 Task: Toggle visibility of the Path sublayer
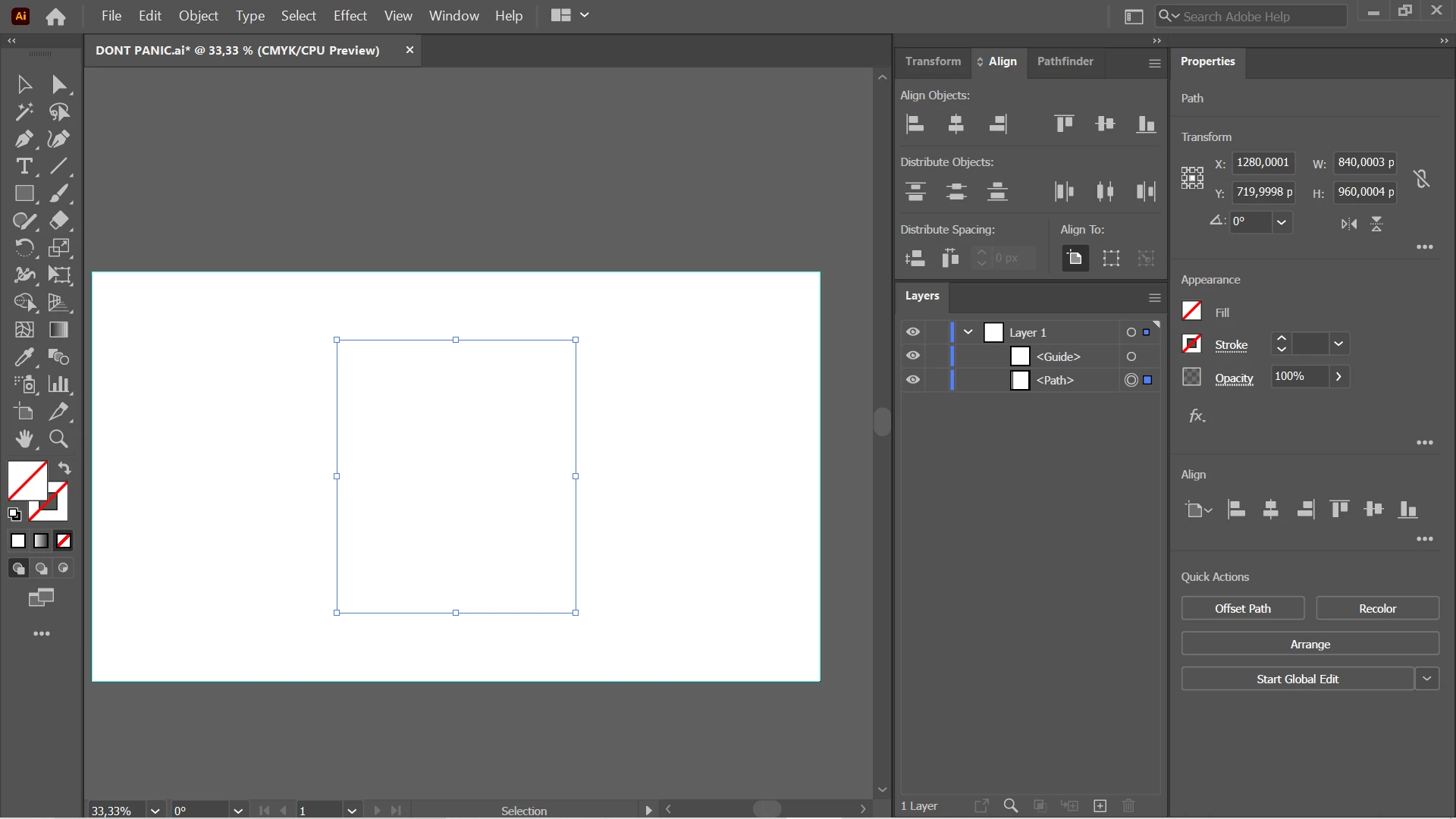click(x=913, y=380)
